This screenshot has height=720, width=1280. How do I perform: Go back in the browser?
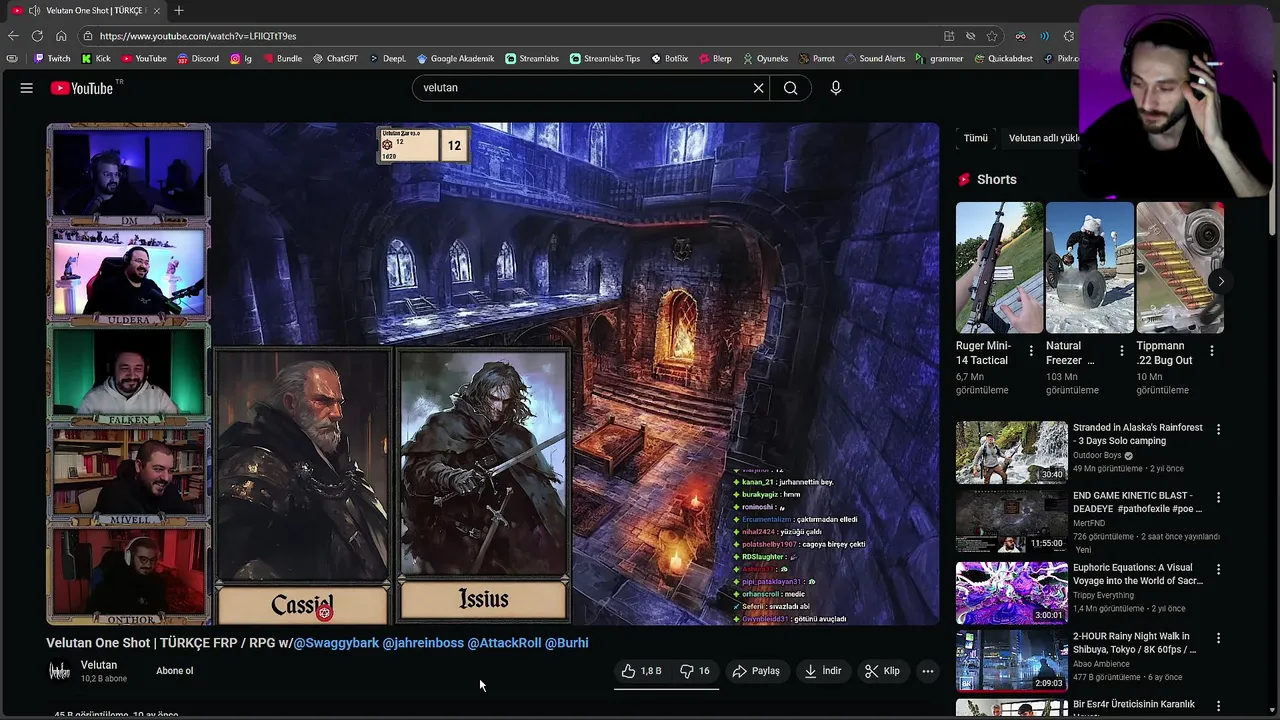click(x=13, y=36)
